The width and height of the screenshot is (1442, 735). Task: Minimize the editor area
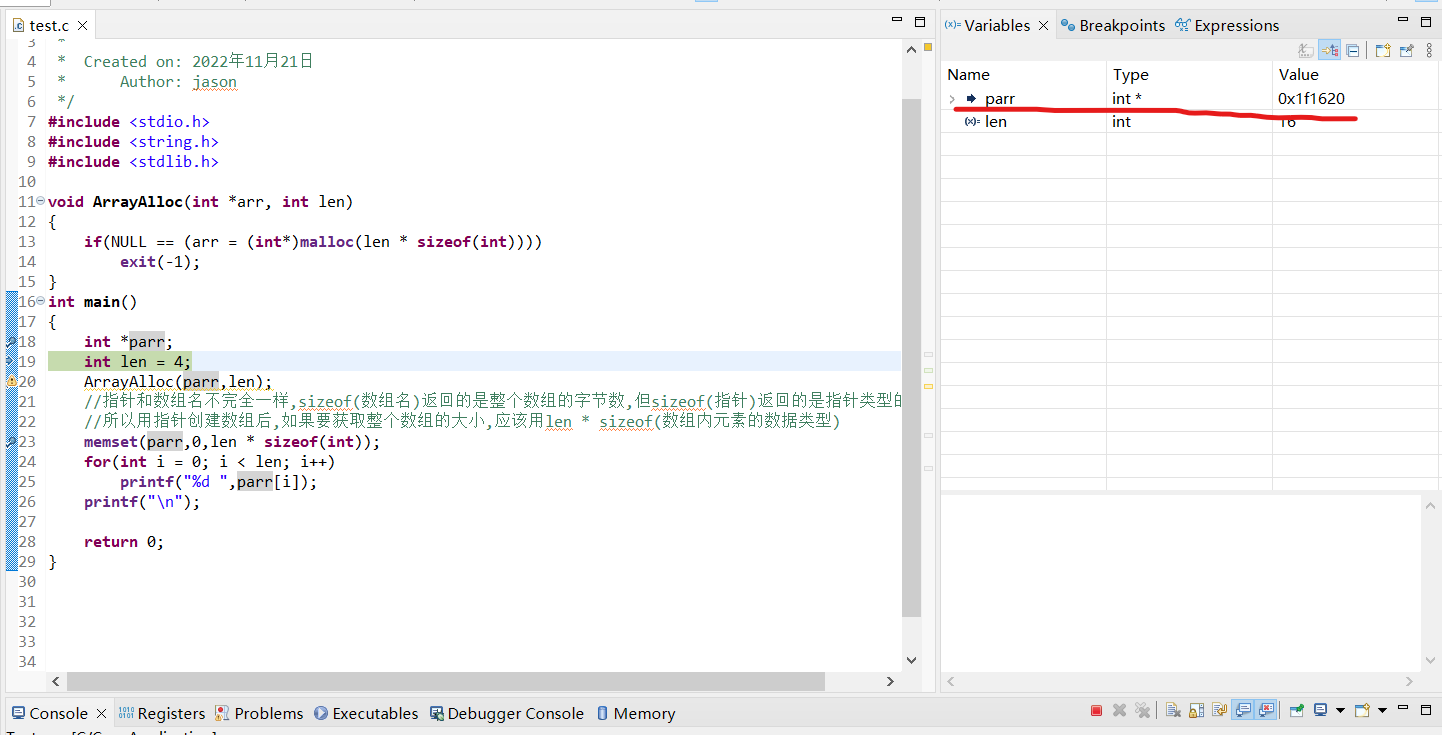tap(897, 20)
